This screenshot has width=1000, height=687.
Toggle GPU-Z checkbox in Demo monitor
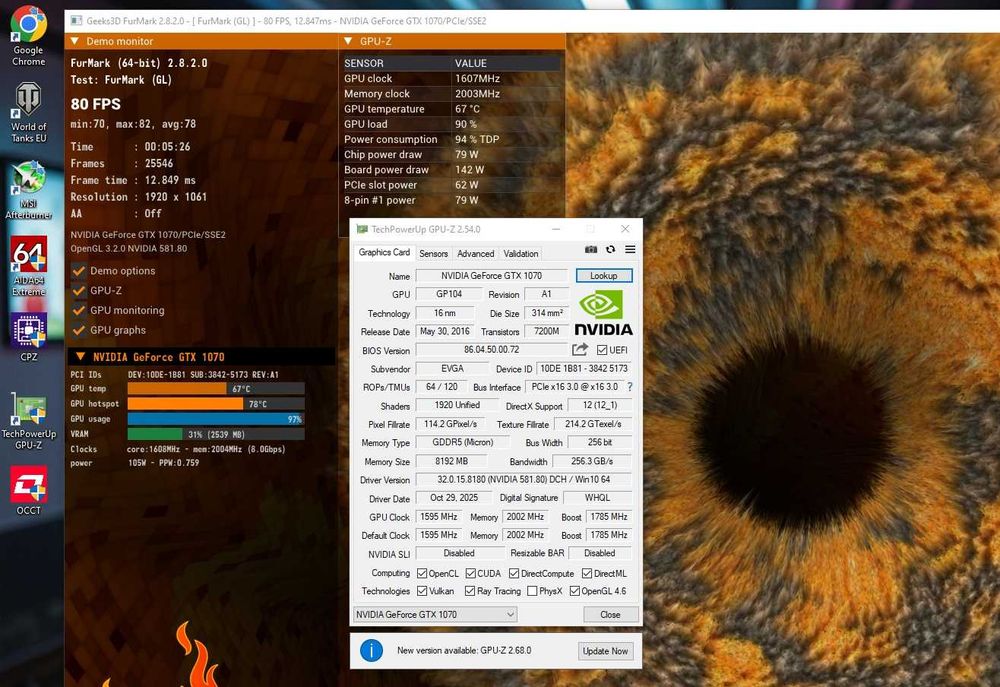79,290
